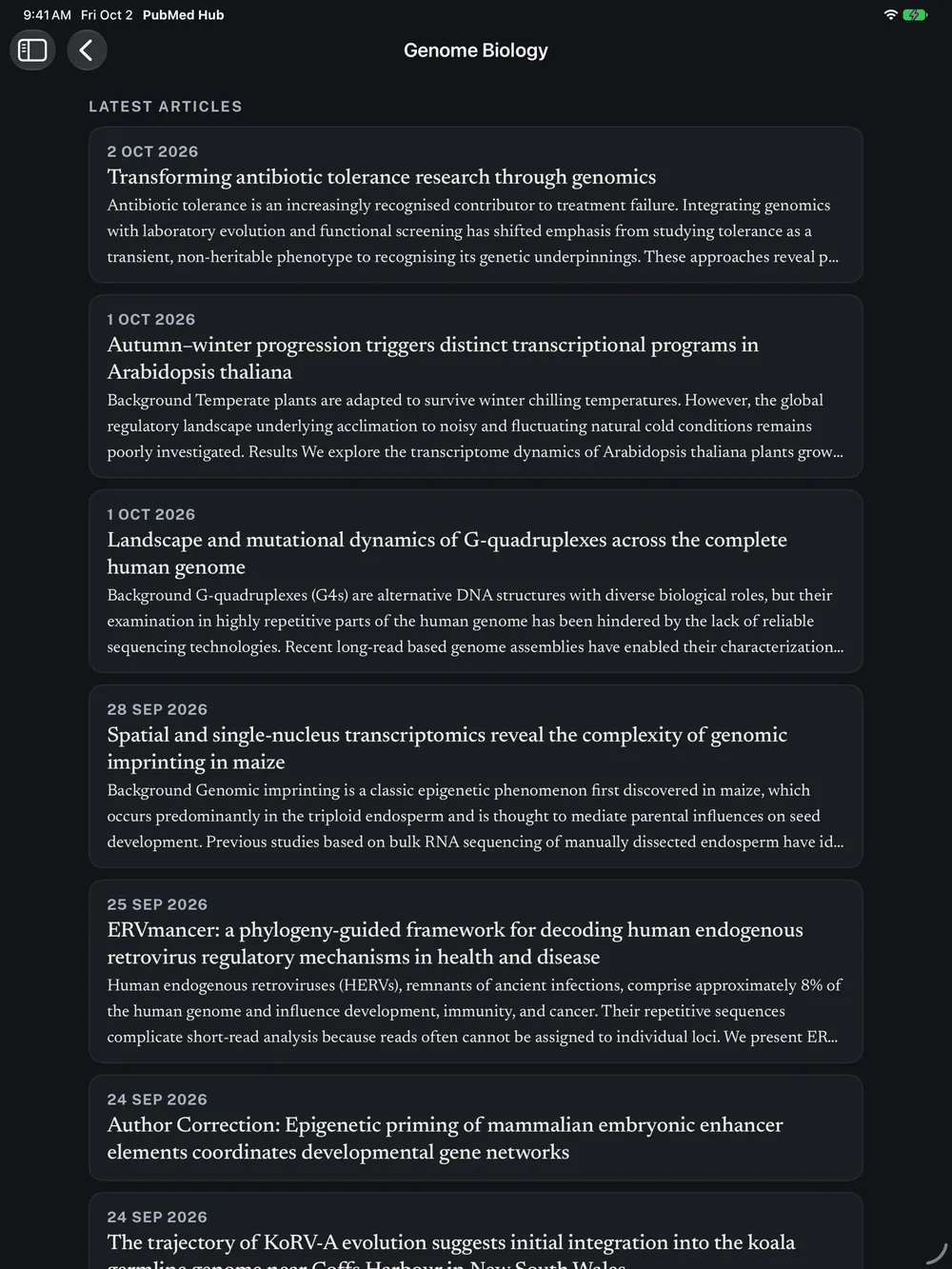Open the Arabidopsis thaliana transcriptional programs article
This screenshot has height=1269, width=952.
coord(476,387)
